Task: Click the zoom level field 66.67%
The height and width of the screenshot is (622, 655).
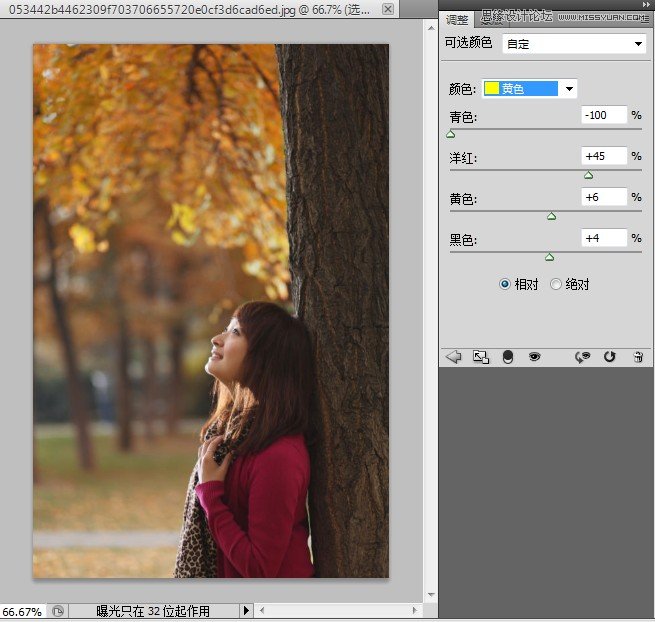Action: (22, 612)
